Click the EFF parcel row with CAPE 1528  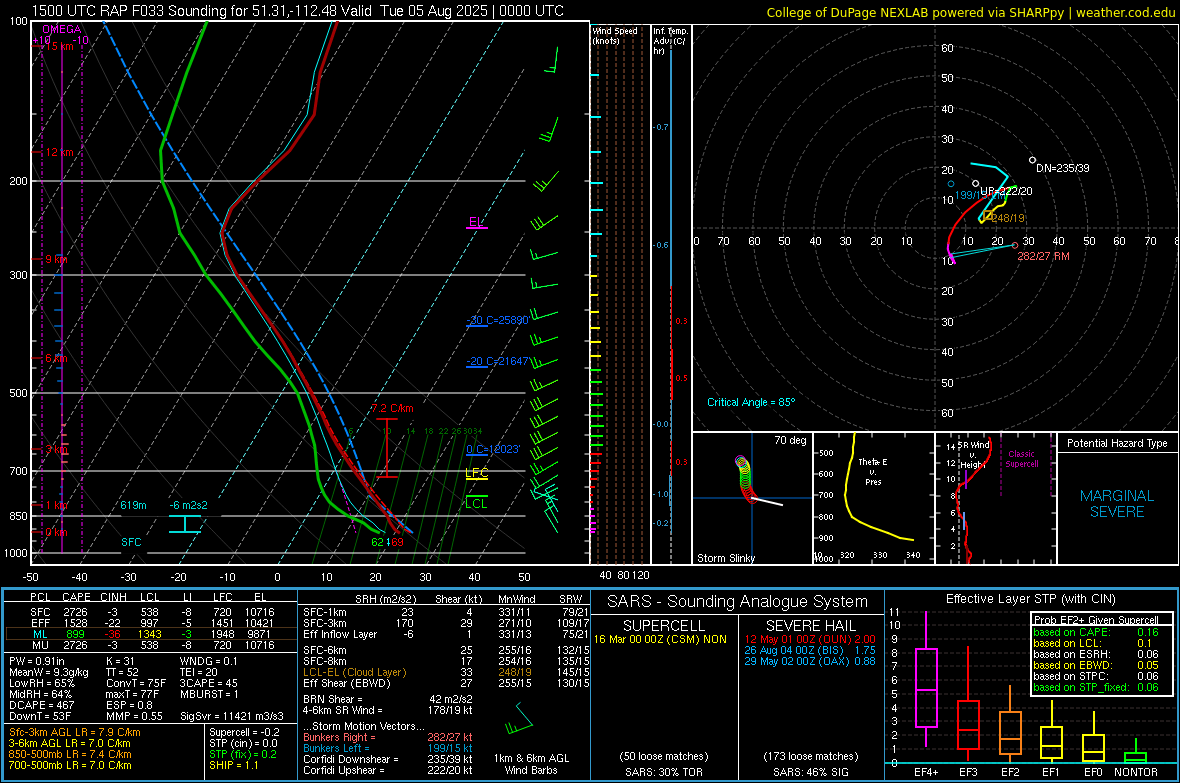coord(149,623)
